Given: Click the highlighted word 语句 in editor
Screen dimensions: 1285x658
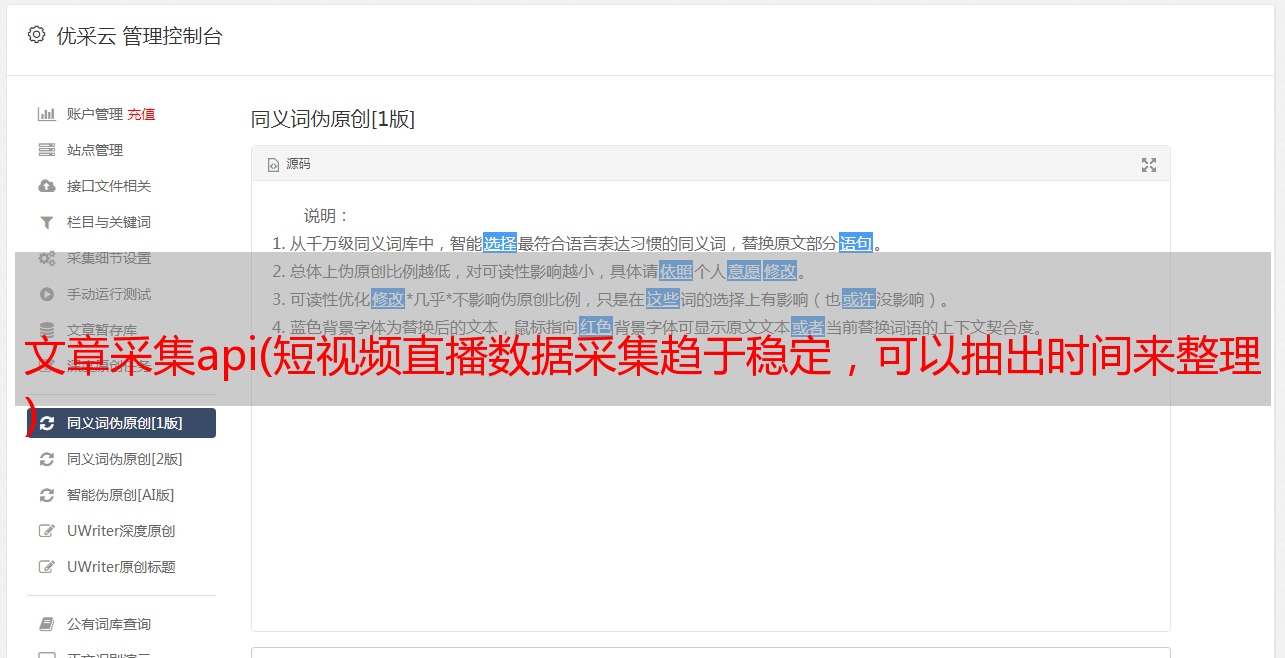Looking at the screenshot, I should [856, 243].
